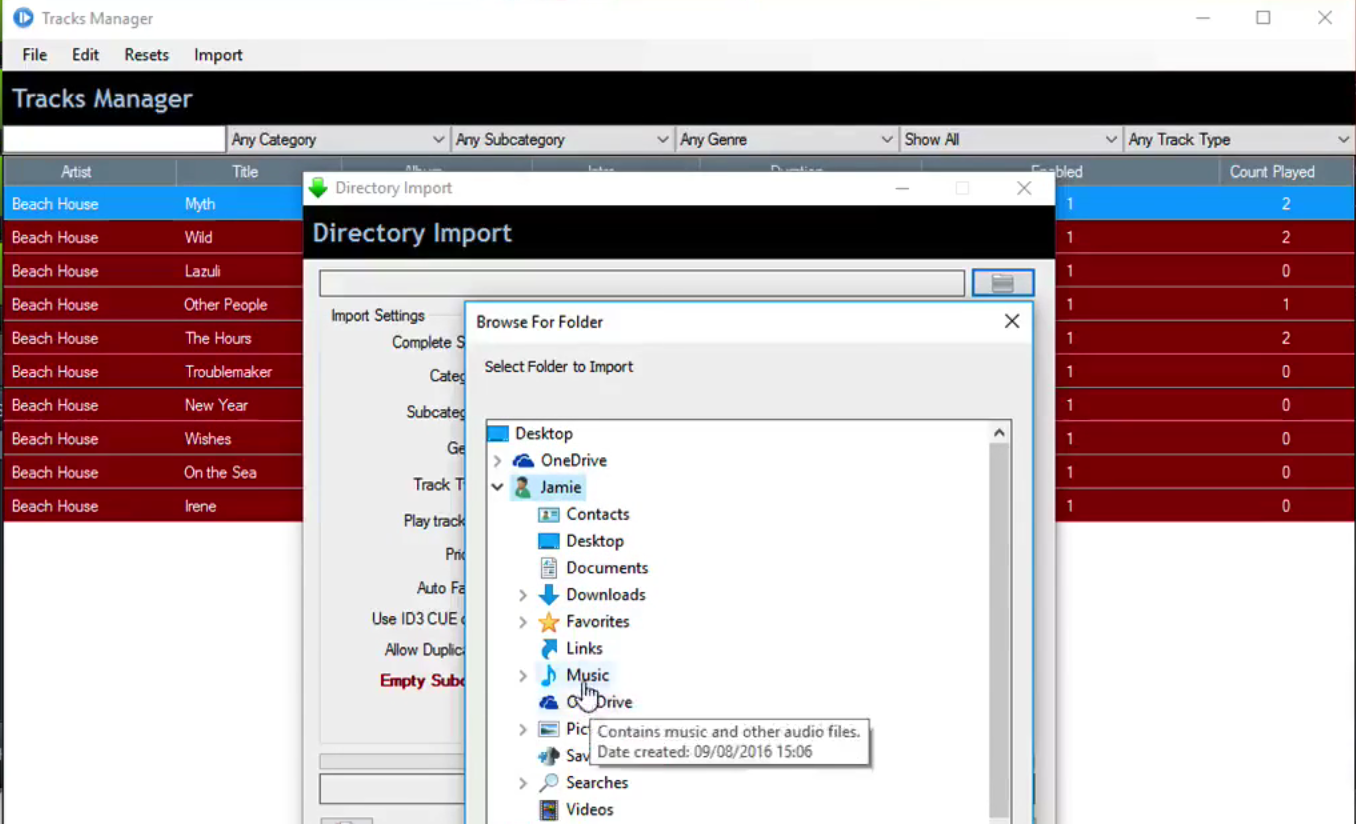Click the Tracks Manager app logo icon
This screenshot has width=1356, height=824.
22,18
